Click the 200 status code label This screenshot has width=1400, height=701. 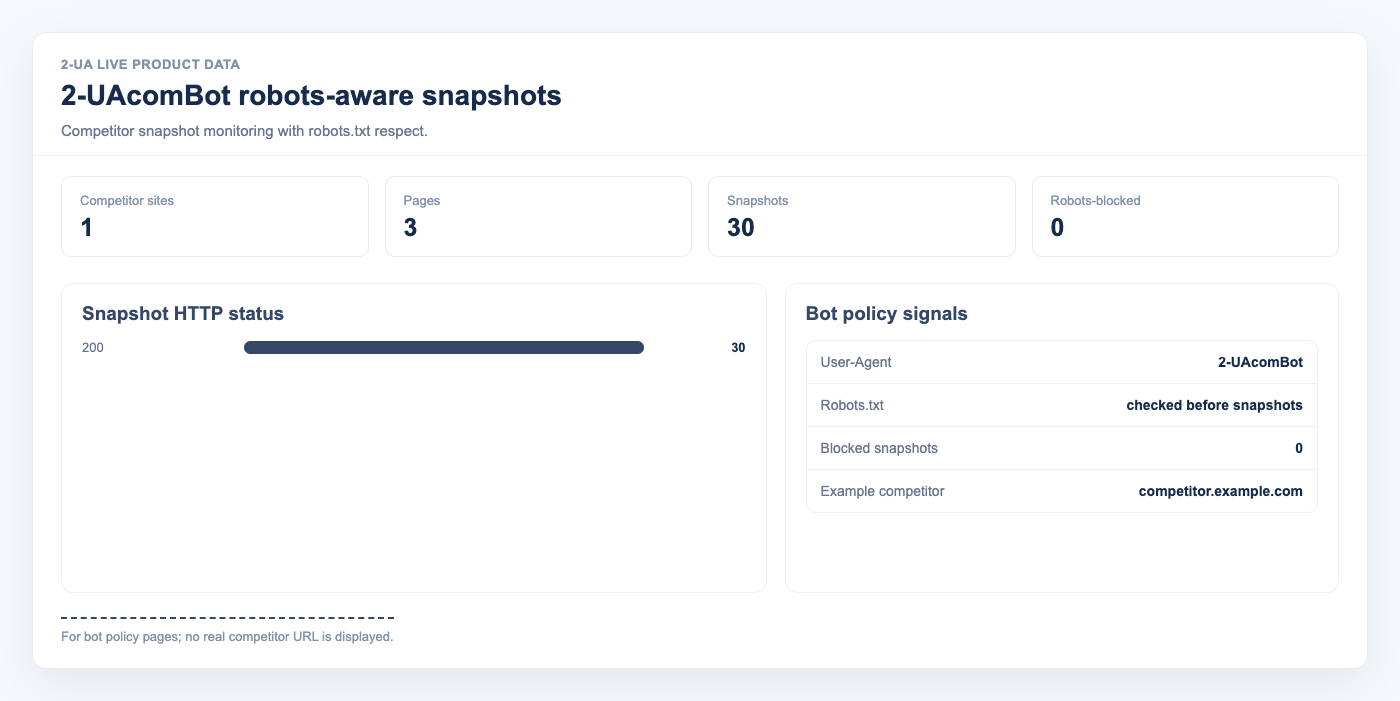(93, 348)
